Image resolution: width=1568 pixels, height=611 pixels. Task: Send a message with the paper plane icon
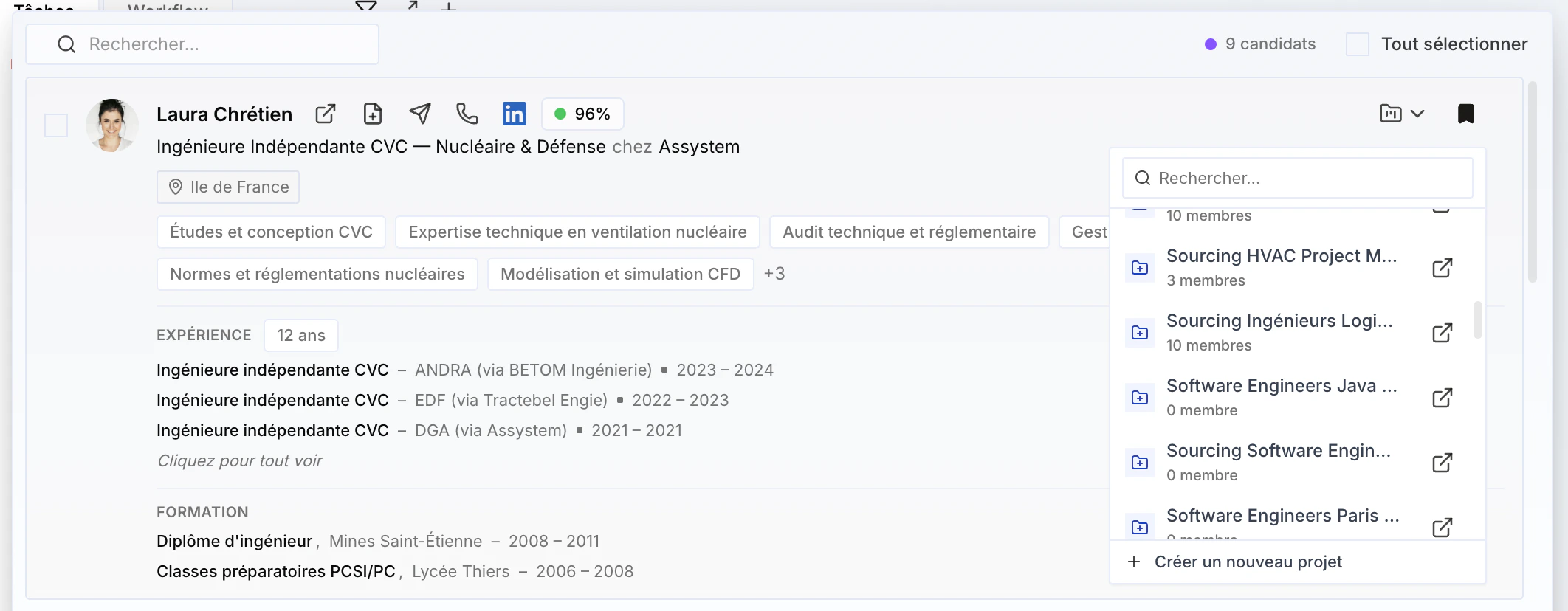tap(420, 114)
